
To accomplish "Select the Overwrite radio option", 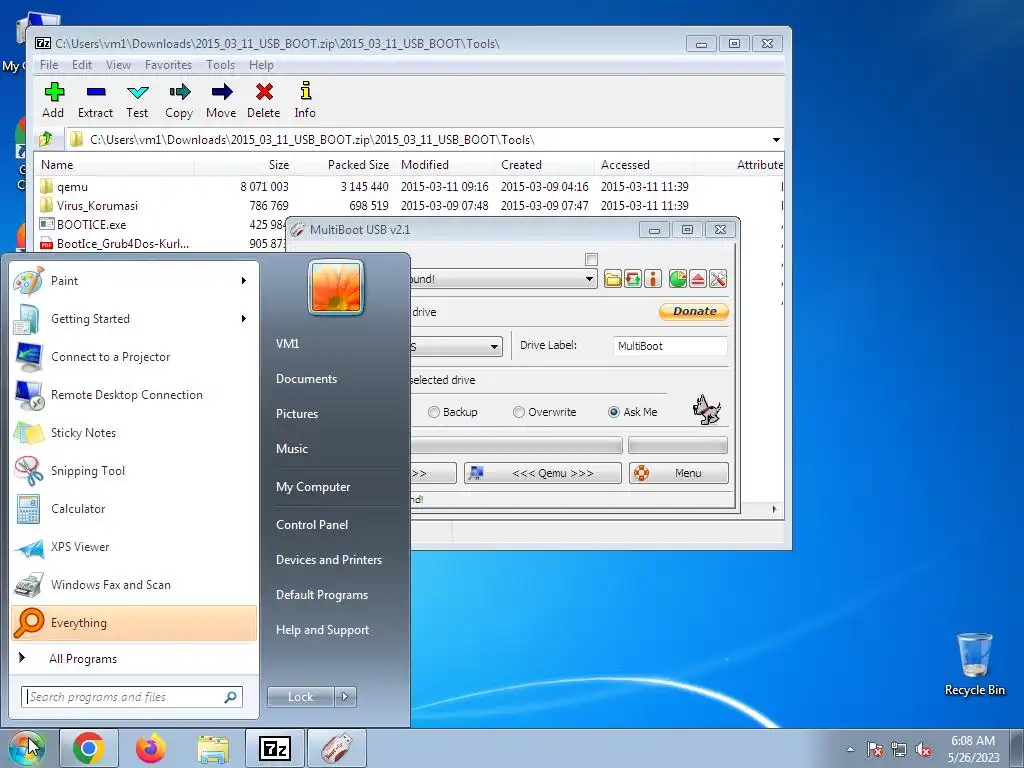I will coord(545,412).
